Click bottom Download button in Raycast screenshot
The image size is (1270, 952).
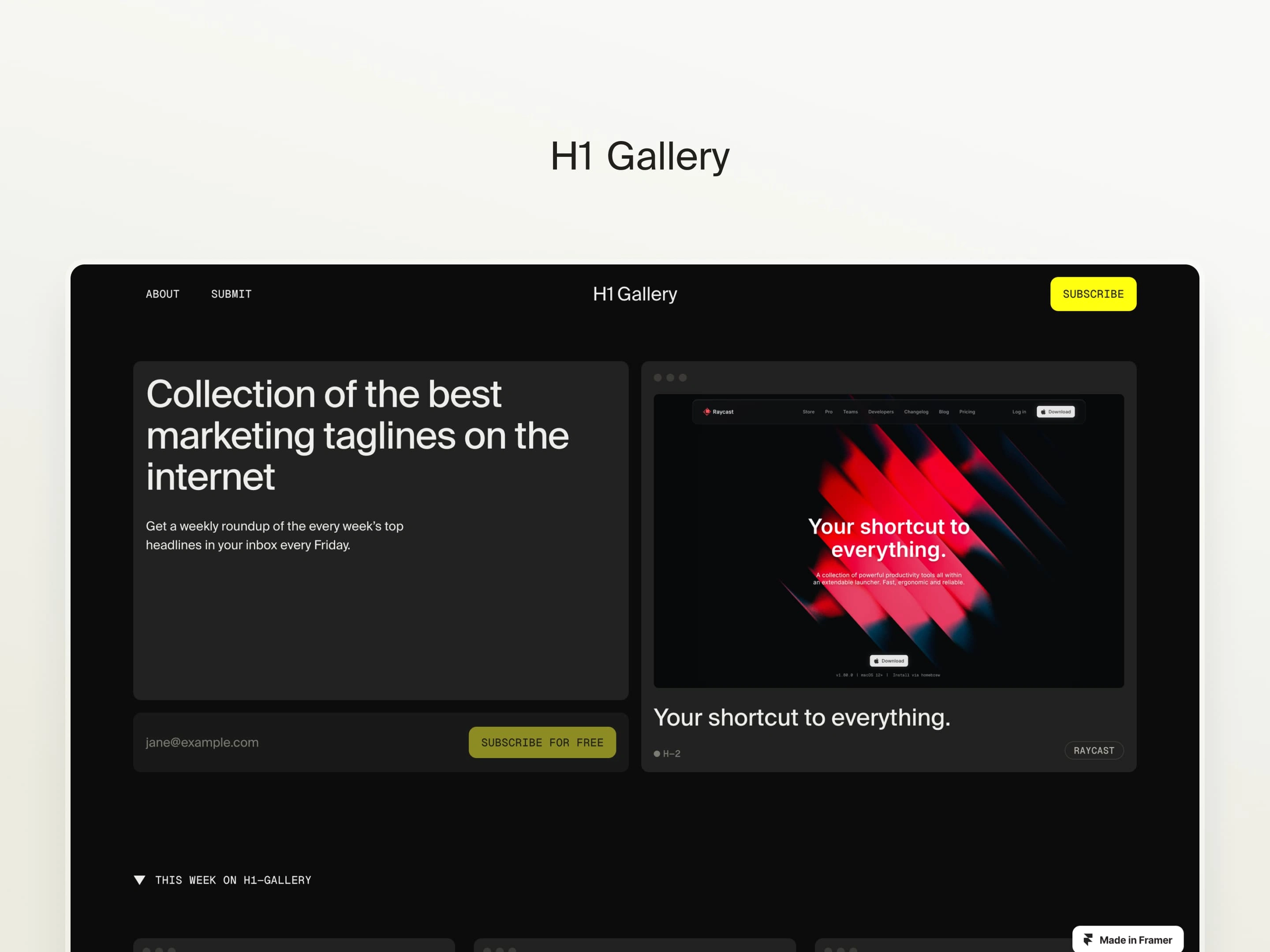888,661
